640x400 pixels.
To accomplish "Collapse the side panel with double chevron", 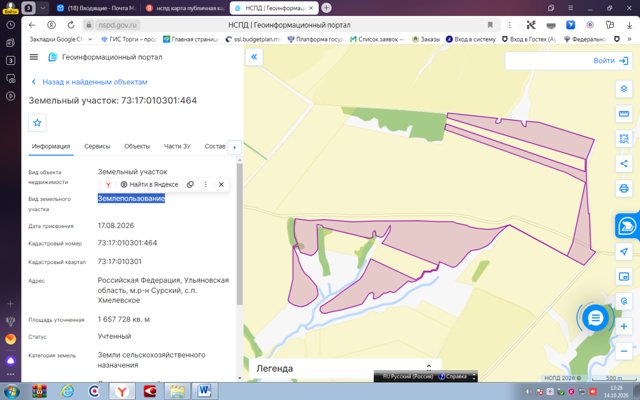I will point(254,57).
